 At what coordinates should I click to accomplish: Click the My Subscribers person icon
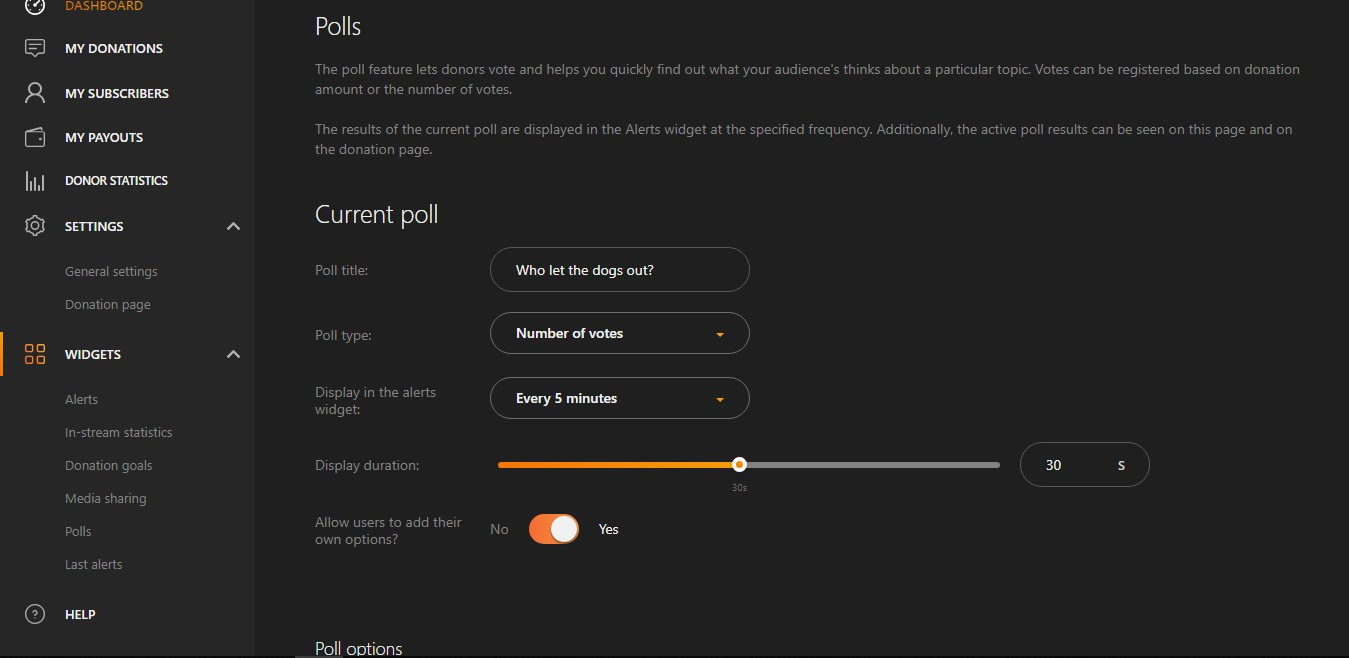[x=35, y=93]
